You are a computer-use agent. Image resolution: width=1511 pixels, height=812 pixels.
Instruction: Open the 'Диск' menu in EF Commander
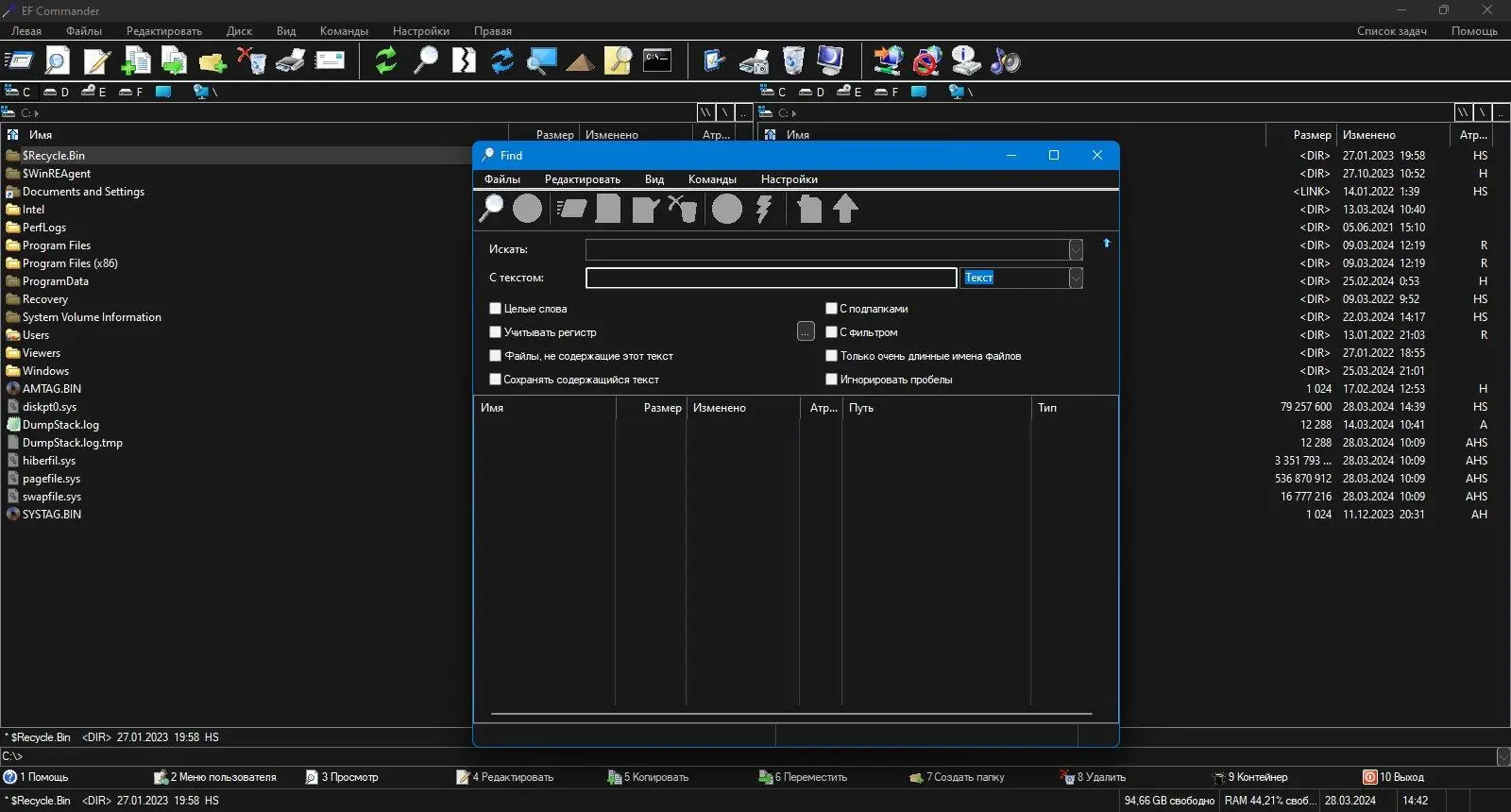click(239, 31)
